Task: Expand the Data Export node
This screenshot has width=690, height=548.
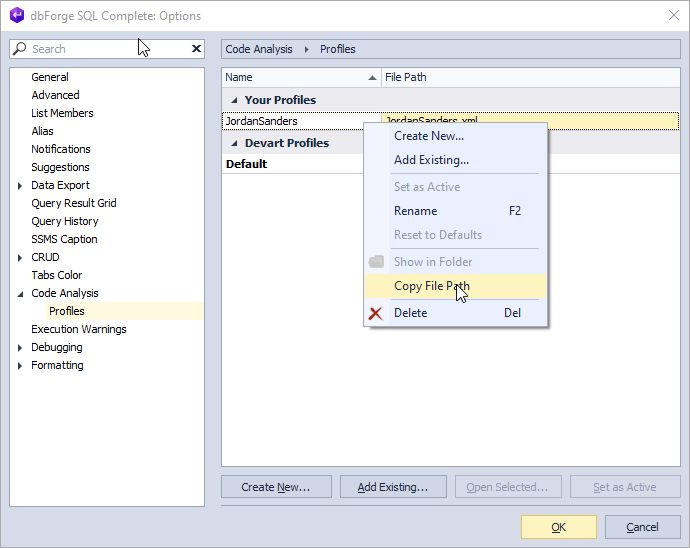Action: tap(20, 186)
